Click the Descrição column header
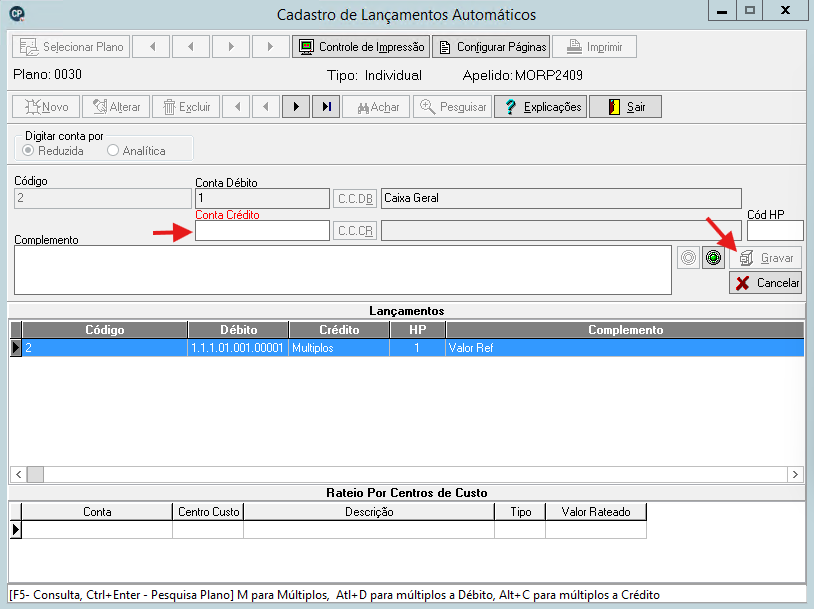The width and height of the screenshot is (814, 609). tap(369, 512)
